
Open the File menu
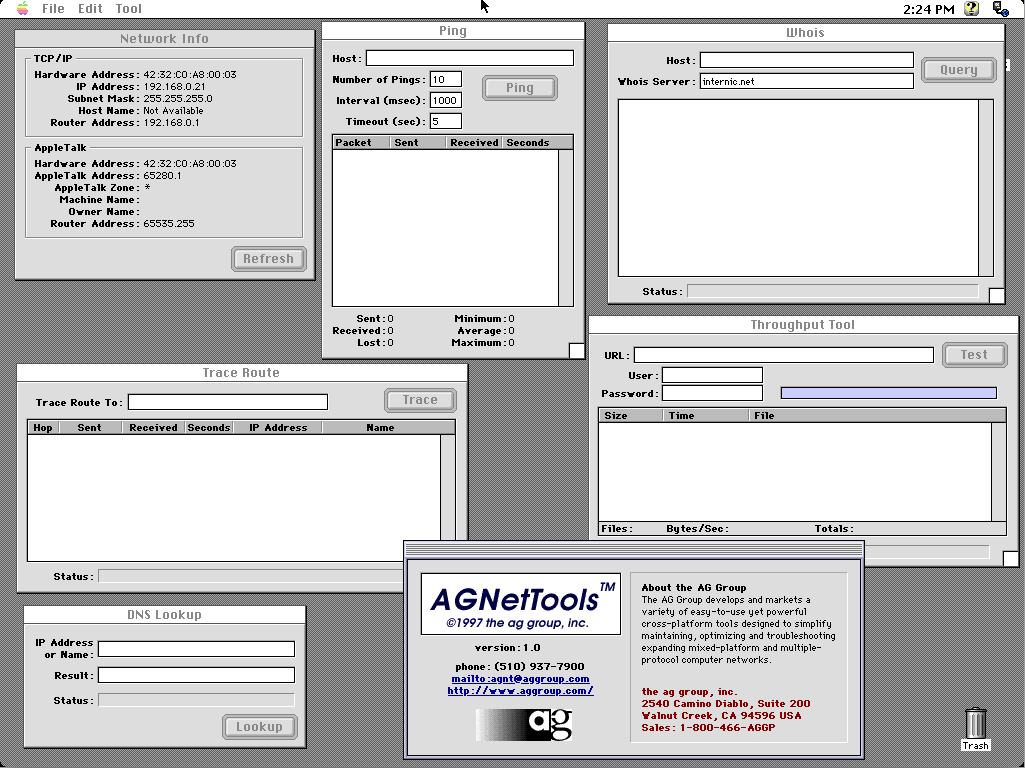[x=53, y=8]
